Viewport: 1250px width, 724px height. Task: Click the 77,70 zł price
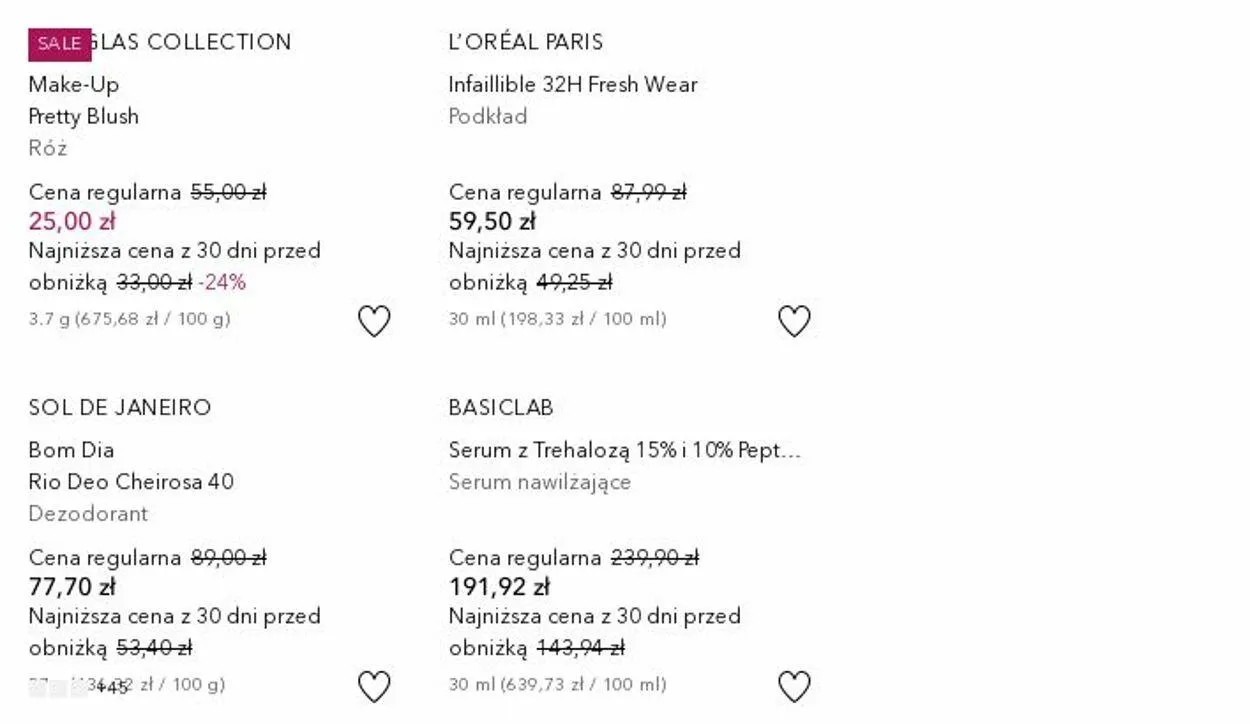72,587
